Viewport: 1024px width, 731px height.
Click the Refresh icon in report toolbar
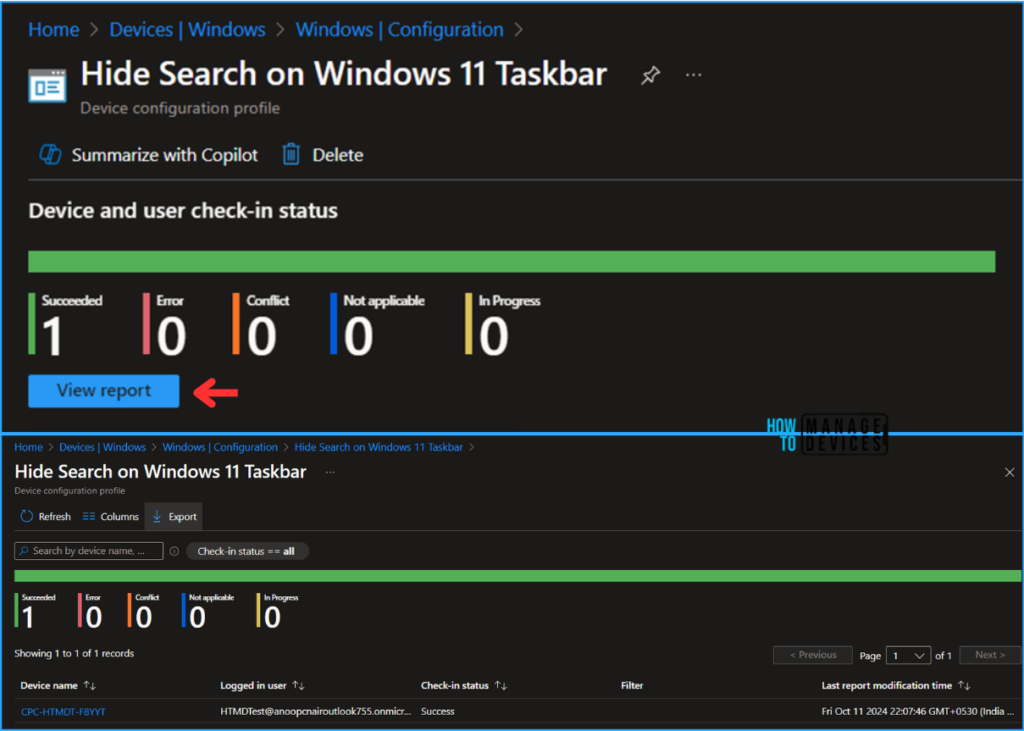pos(27,516)
